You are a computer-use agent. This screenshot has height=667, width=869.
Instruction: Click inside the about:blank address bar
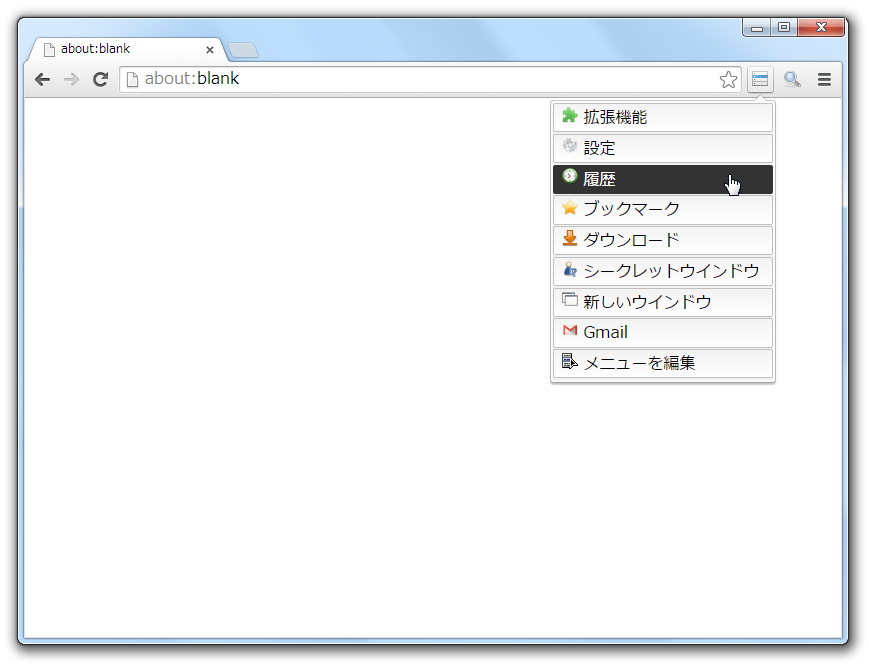pyautogui.click(x=430, y=79)
